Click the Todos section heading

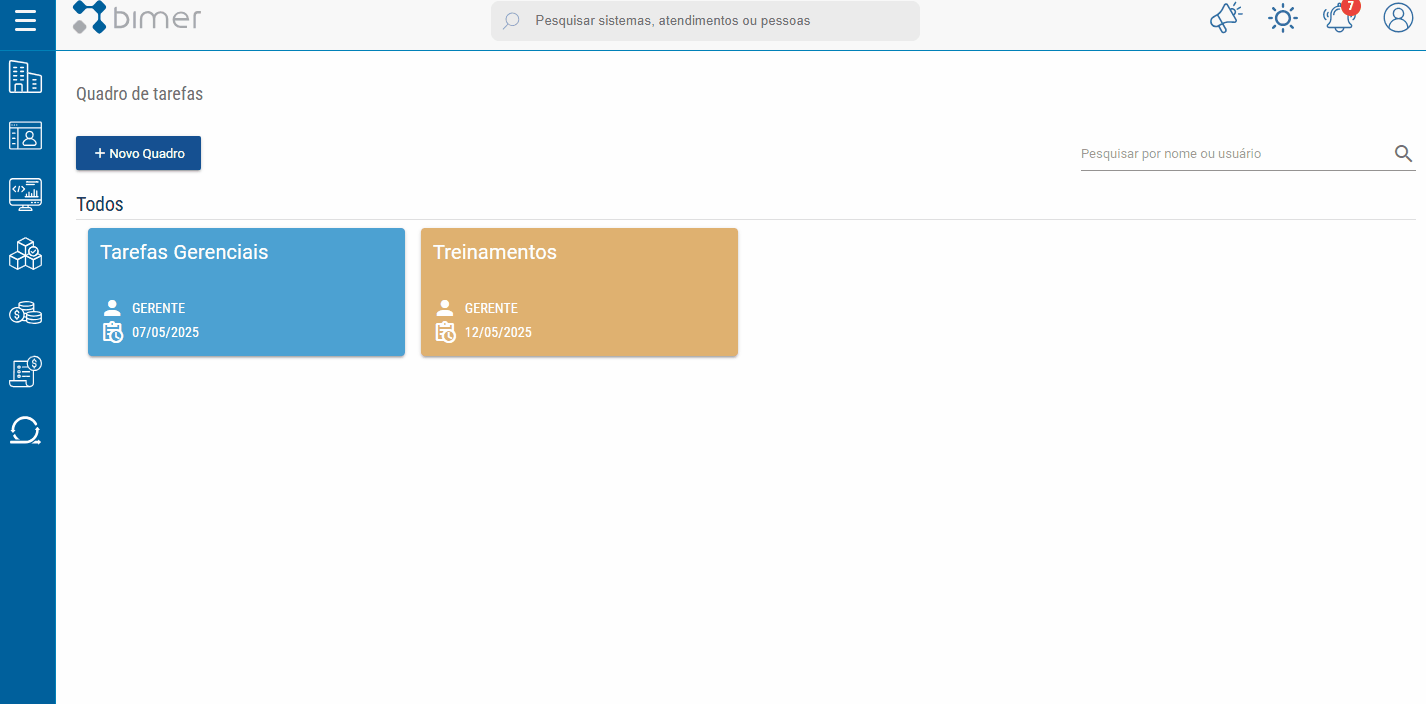tap(100, 204)
